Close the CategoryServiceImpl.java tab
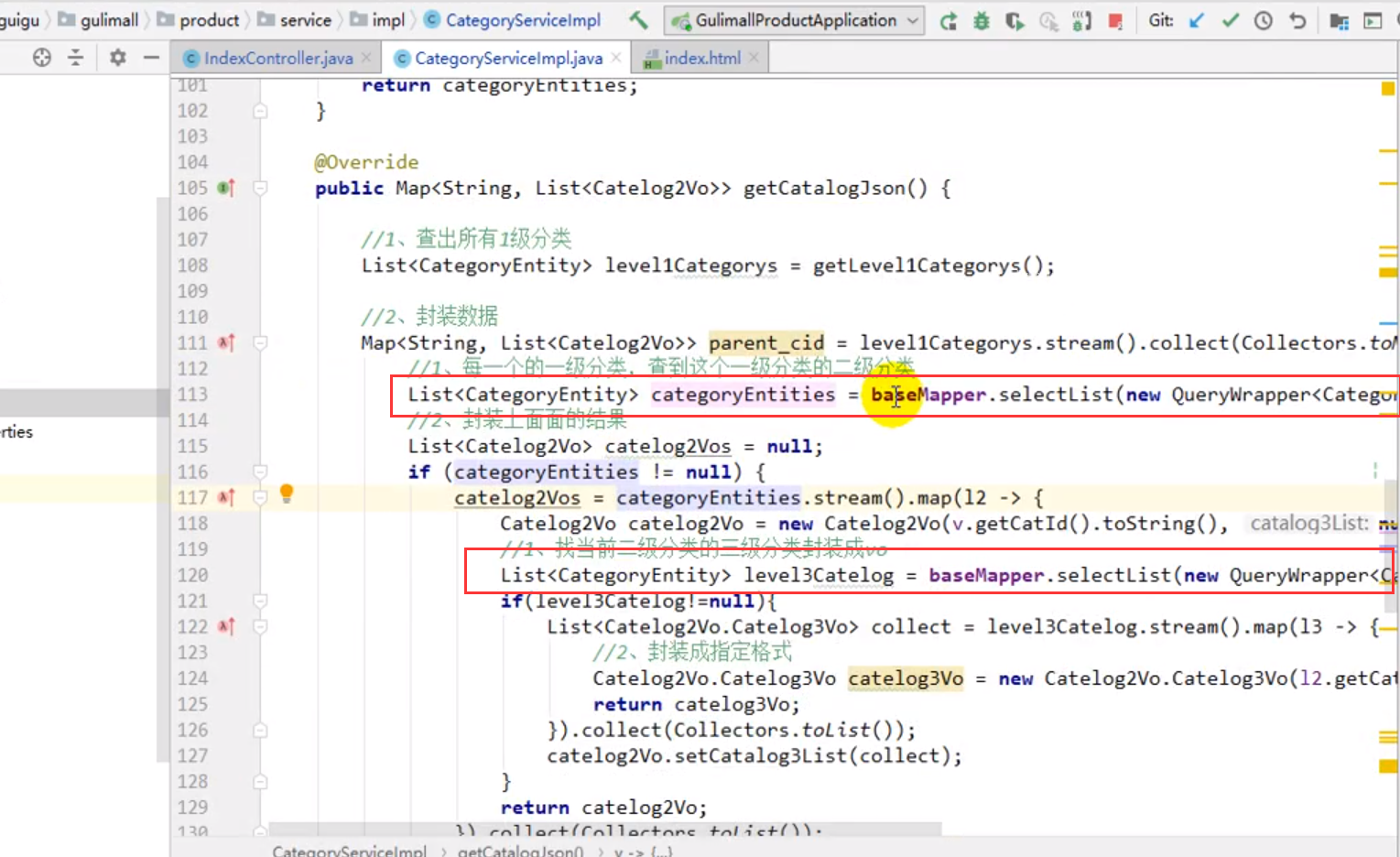Image resolution: width=1400 pixels, height=857 pixels. (616, 58)
